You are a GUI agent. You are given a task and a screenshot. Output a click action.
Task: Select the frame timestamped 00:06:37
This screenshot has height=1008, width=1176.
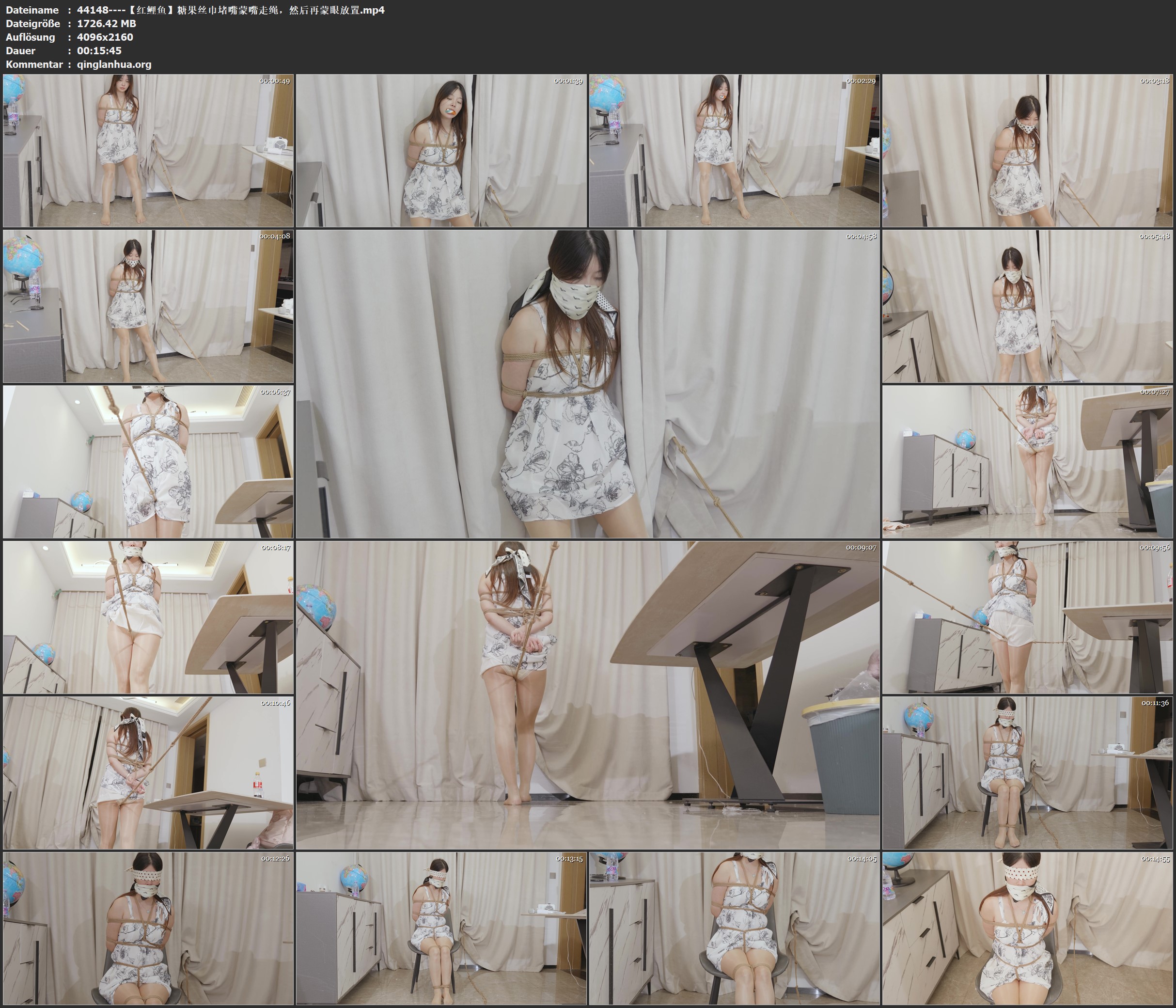click(148, 462)
